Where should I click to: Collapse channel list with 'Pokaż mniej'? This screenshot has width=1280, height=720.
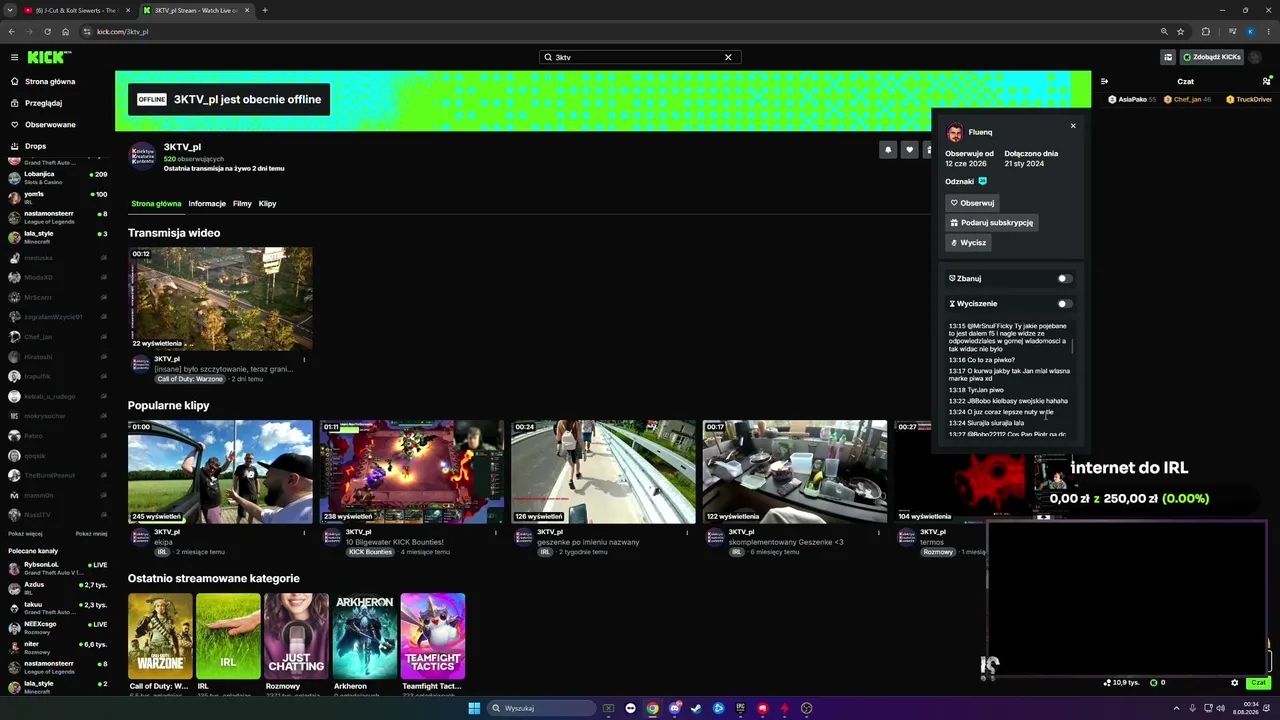91,534
